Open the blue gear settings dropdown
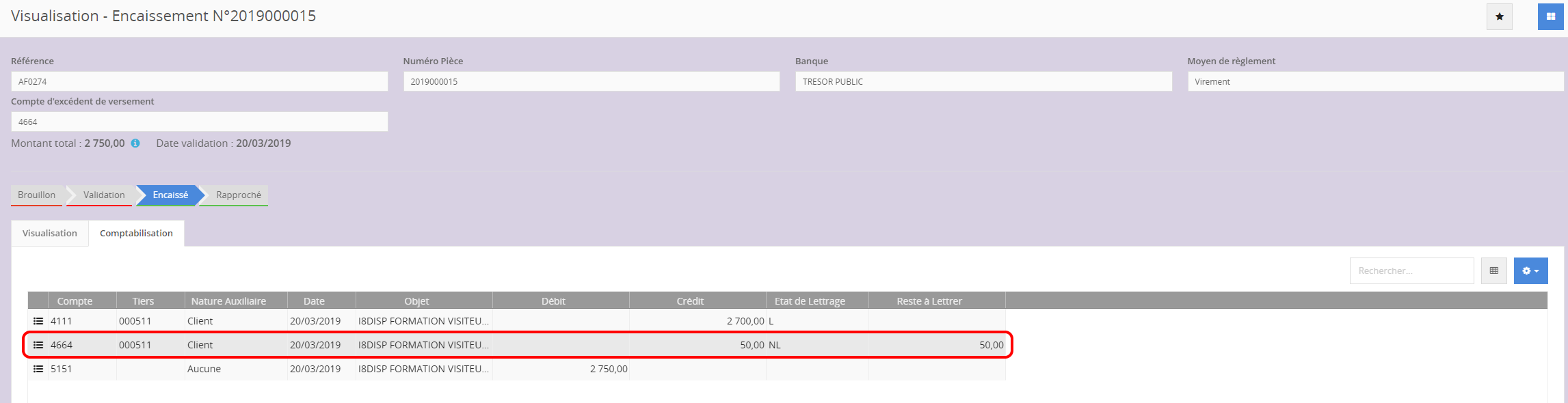The height and width of the screenshot is (403, 1568). (1530, 271)
